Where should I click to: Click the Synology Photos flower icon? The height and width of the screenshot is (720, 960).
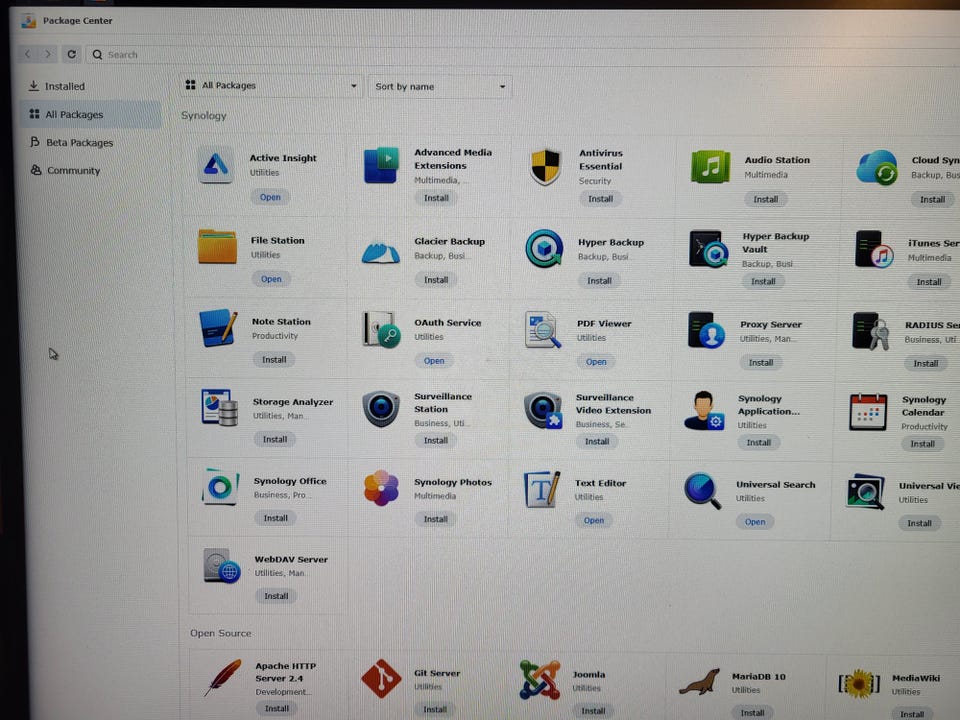pyautogui.click(x=381, y=488)
